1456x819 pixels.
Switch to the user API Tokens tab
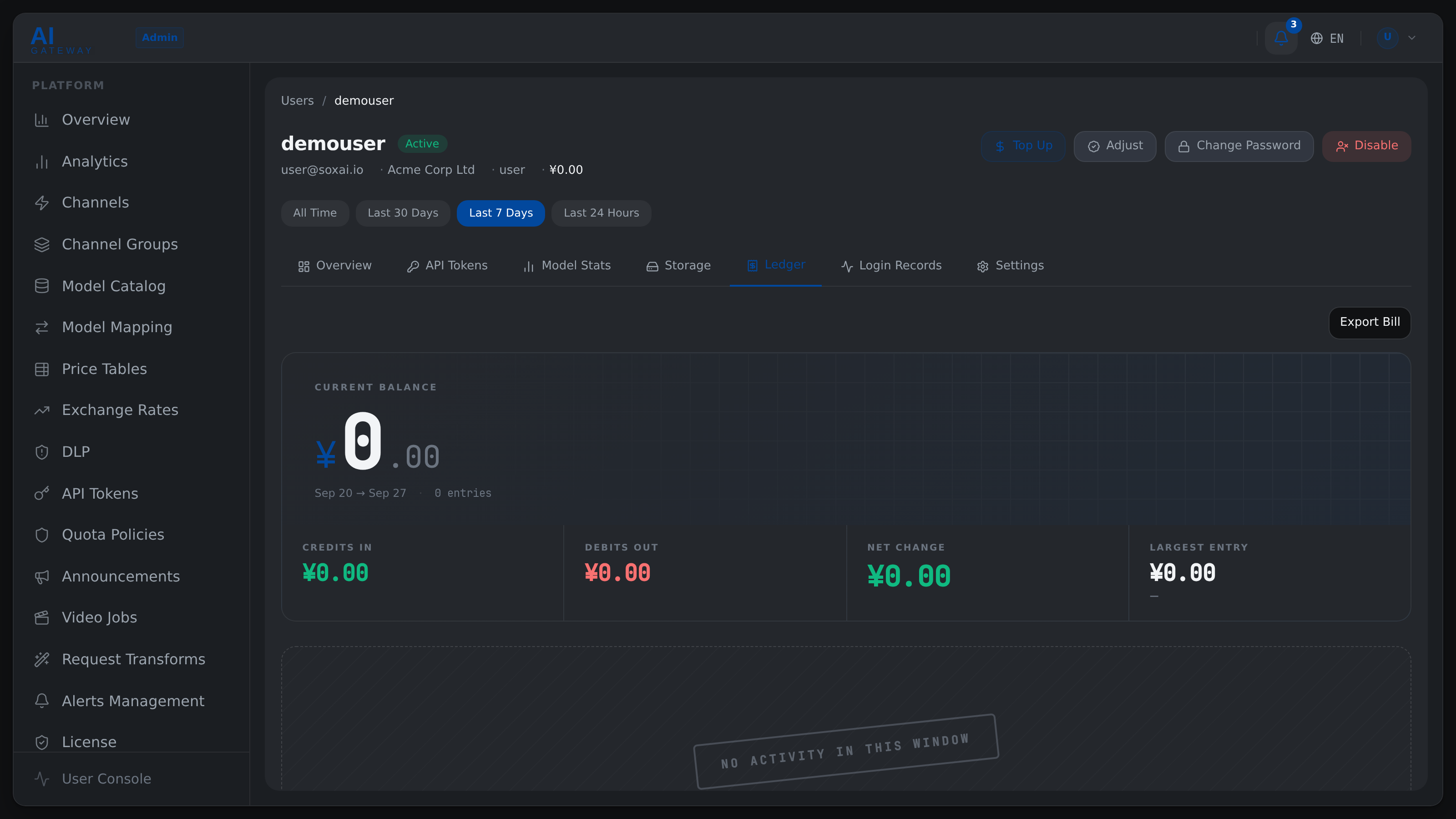[x=447, y=266]
